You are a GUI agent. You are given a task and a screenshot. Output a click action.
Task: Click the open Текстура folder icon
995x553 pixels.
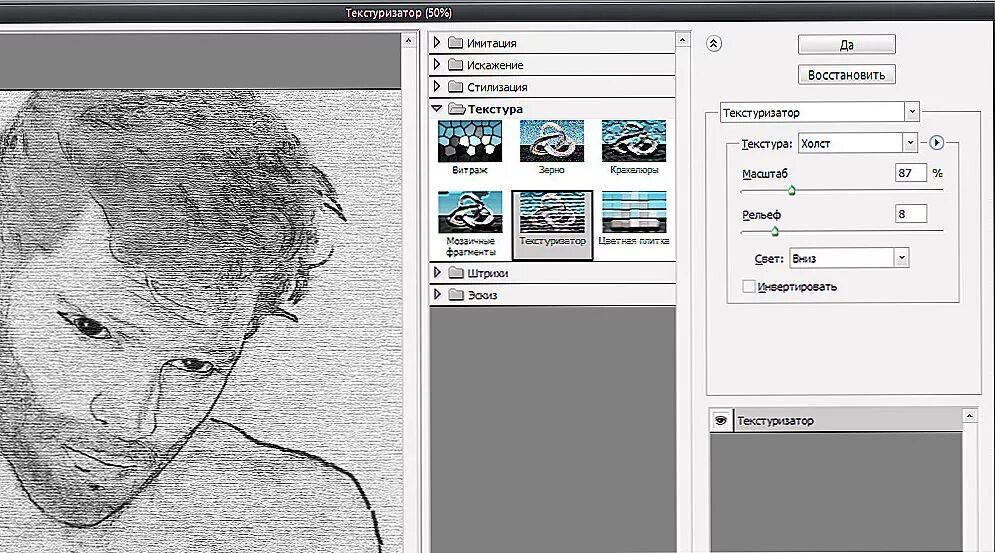(457, 108)
